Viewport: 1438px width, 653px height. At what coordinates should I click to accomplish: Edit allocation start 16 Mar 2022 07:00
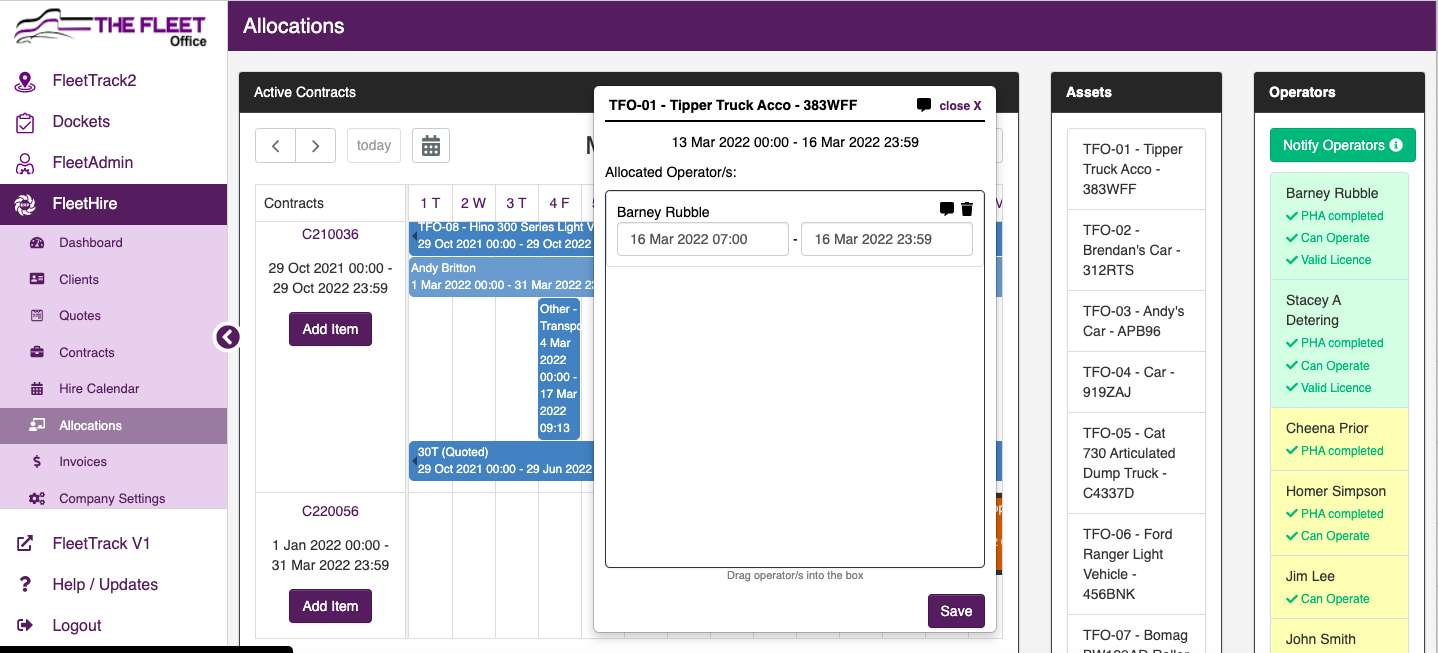[x=703, y=239]
